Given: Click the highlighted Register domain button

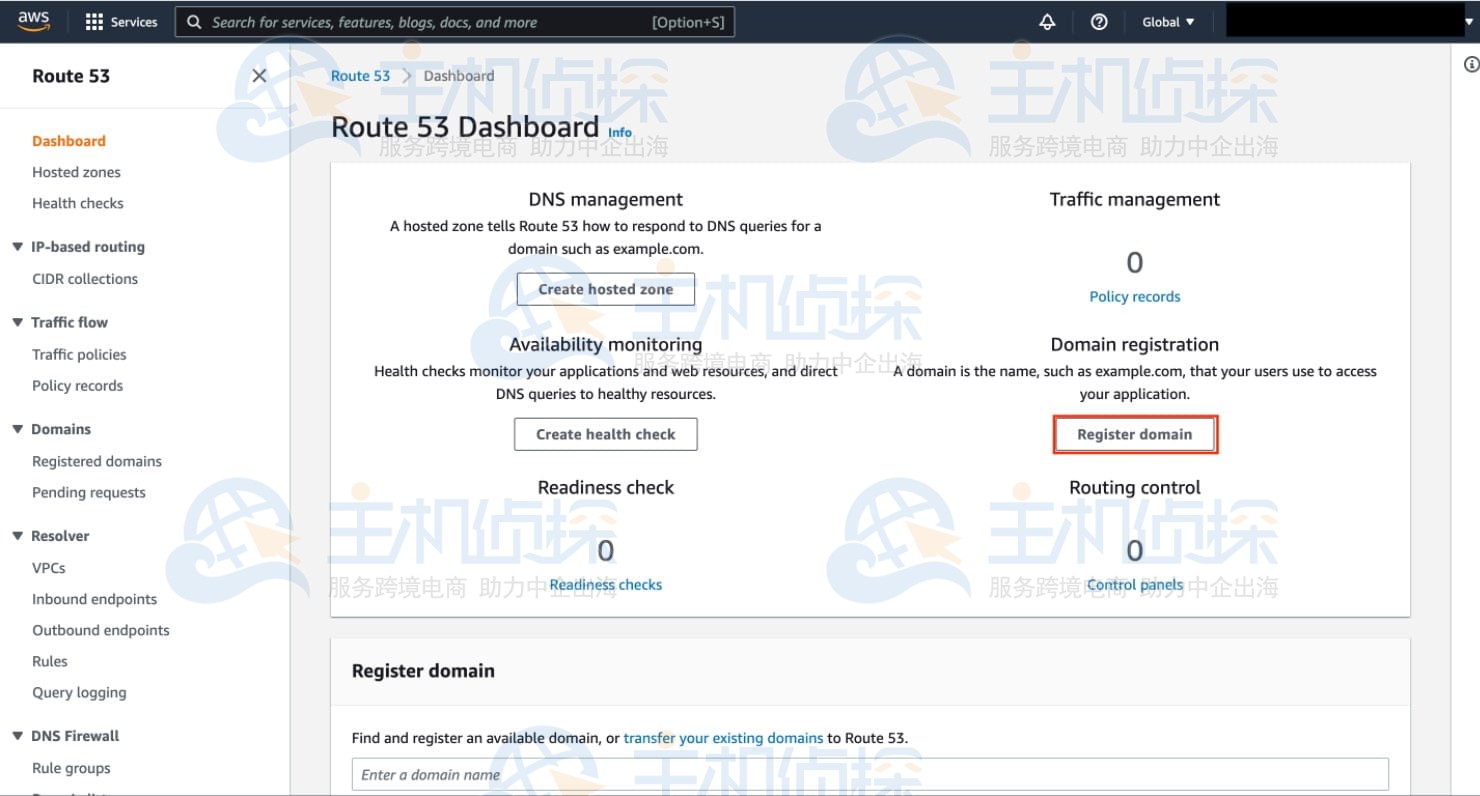Looking at the screenshot, I should pyautogui.click(x=1134, y=434).
